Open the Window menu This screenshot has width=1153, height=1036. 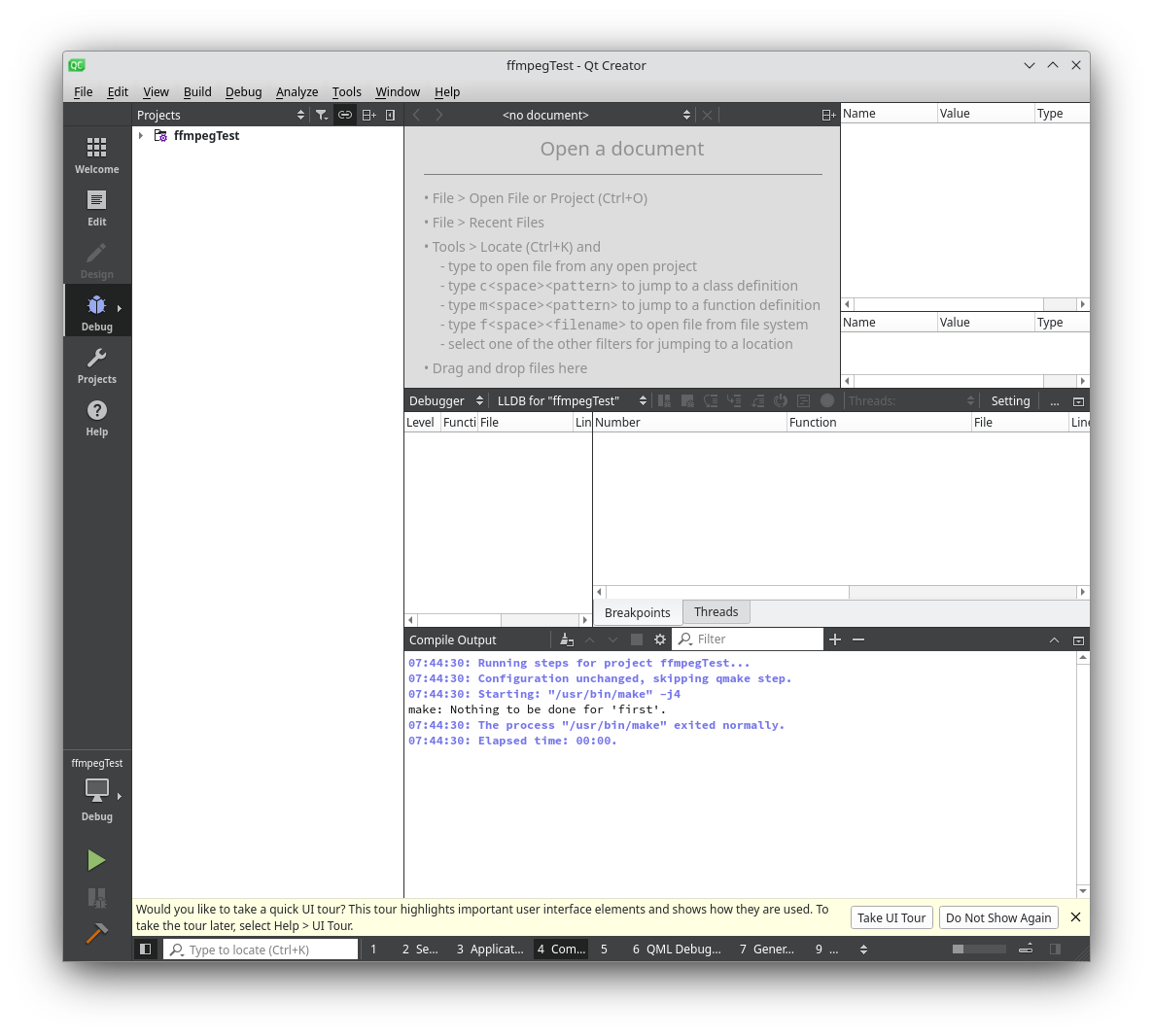[398, 92]
